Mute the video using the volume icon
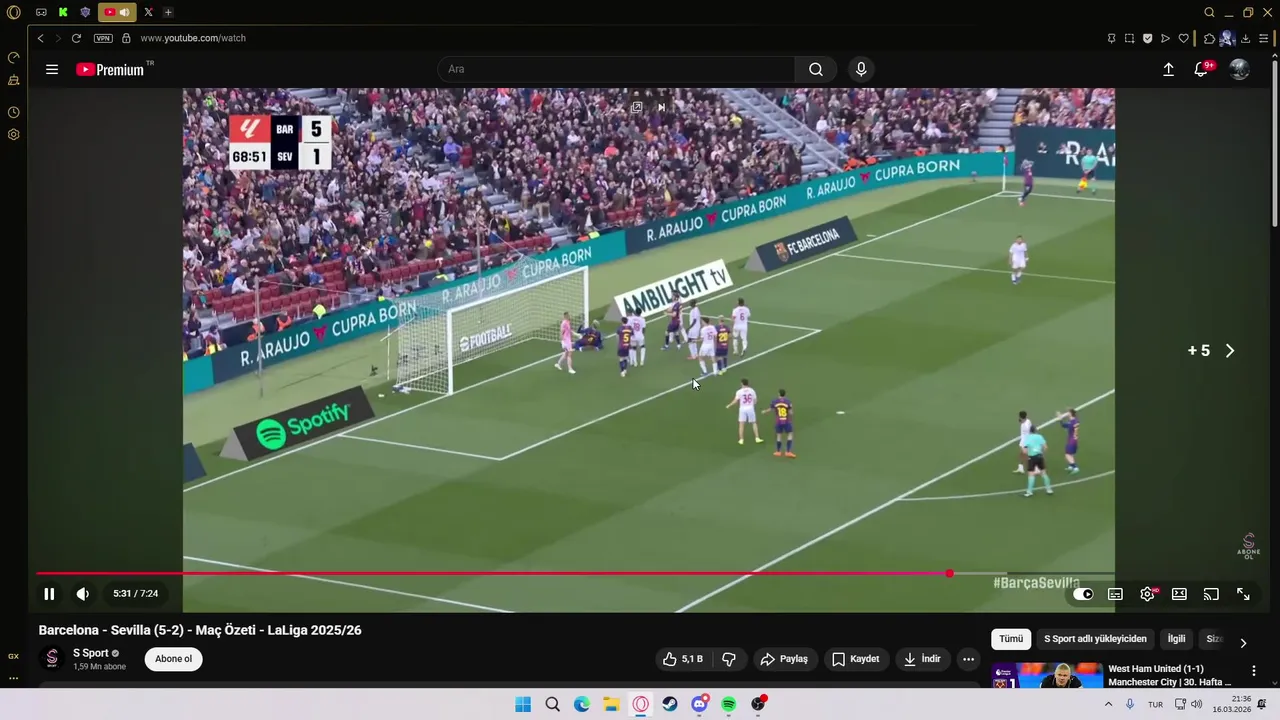This screenshot has height=720, width=1280. pos(83,593)
